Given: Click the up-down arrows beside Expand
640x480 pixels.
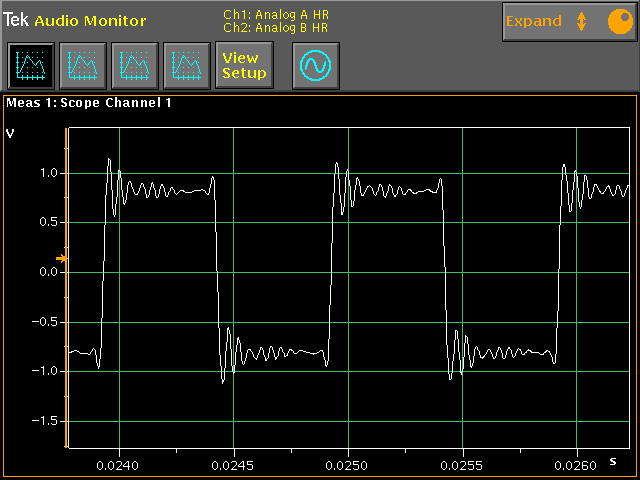Looking at the screenshot, I should pos(582,21).
